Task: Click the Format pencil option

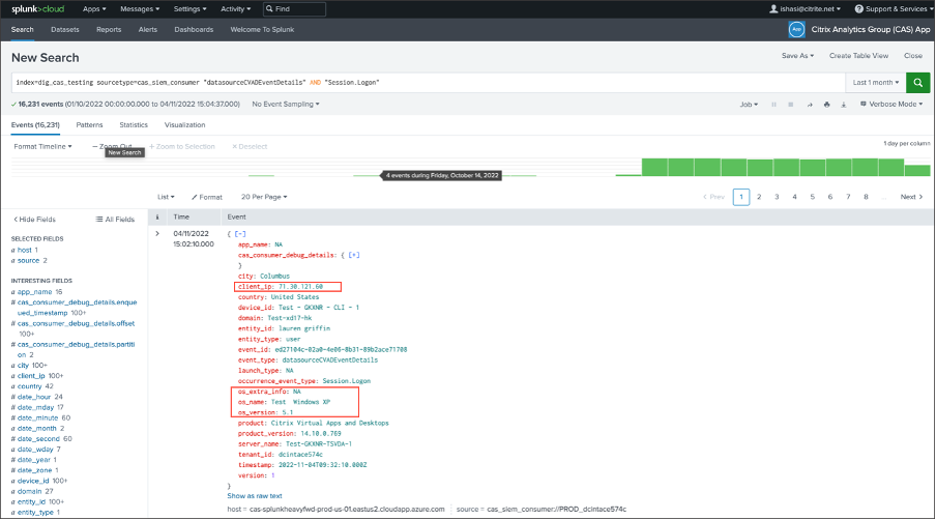Action: tap(206, 197)
